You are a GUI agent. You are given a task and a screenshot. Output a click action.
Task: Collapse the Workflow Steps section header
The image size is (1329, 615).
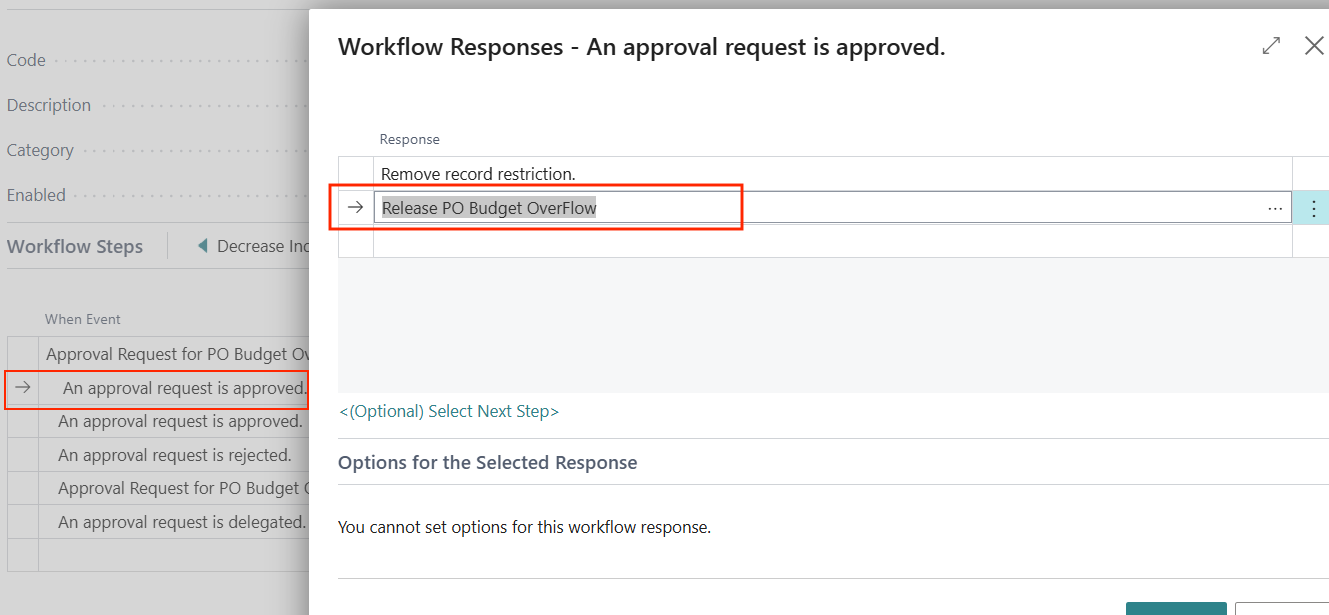click(75, 246)
